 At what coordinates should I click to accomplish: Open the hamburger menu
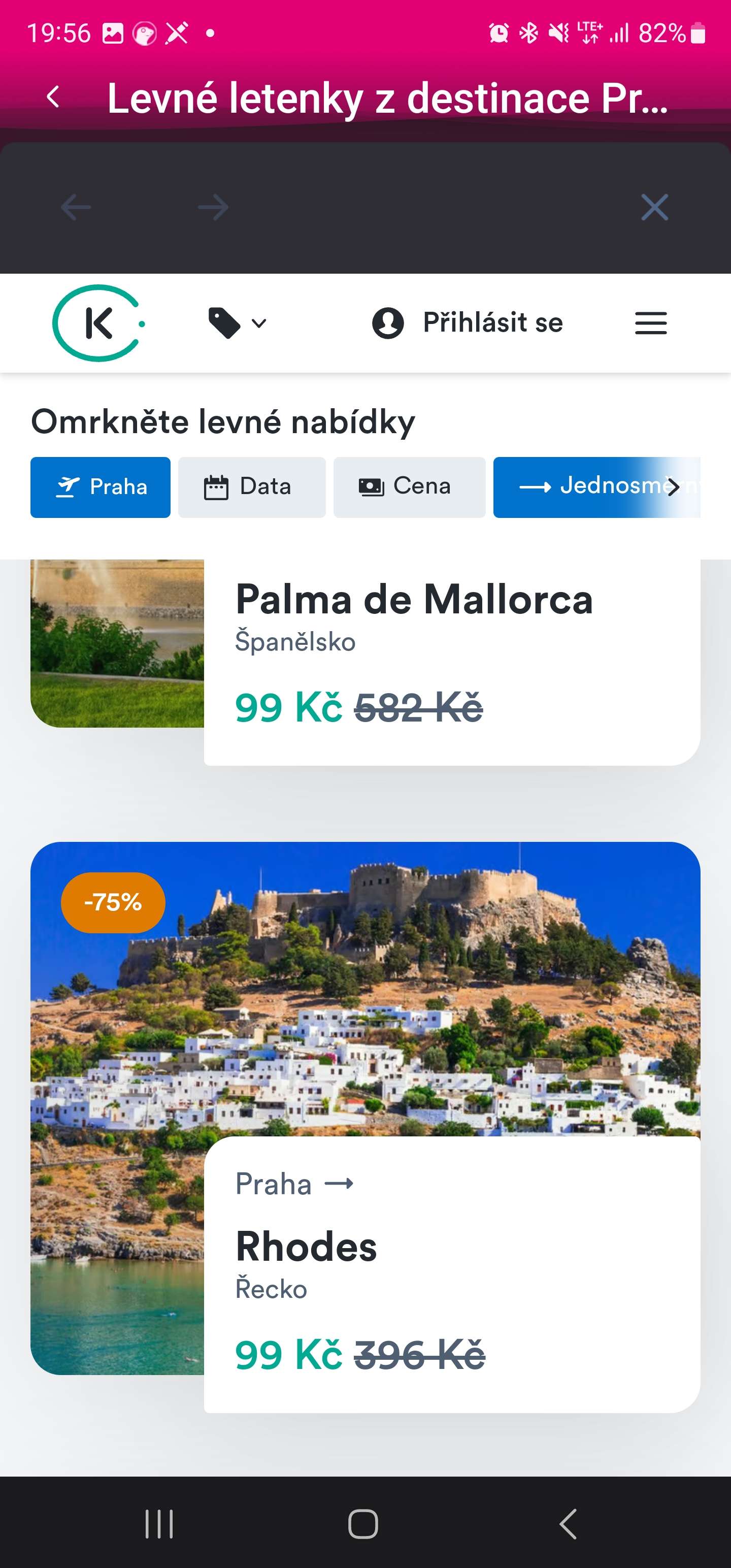pyautogui.click(x=651, y=322)
